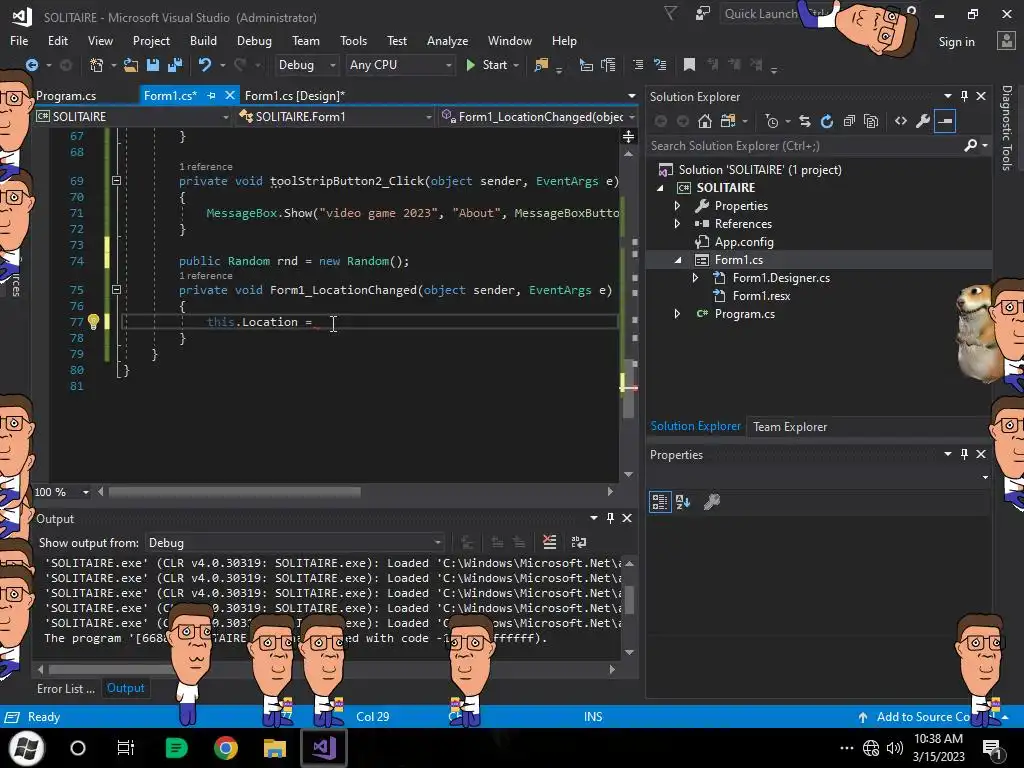
Task: Click the New Project toolbar icon
Action: click(x=97, y=65)
